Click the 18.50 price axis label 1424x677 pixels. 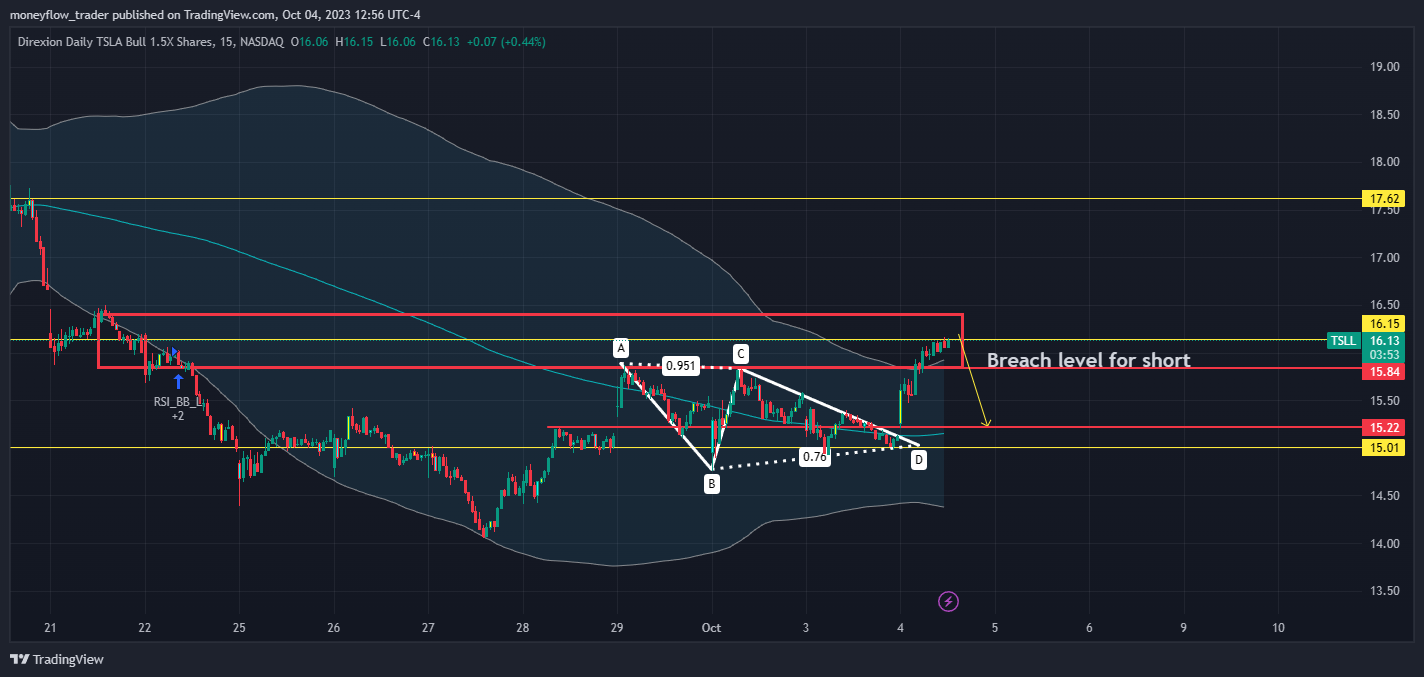coord(1384,115)
